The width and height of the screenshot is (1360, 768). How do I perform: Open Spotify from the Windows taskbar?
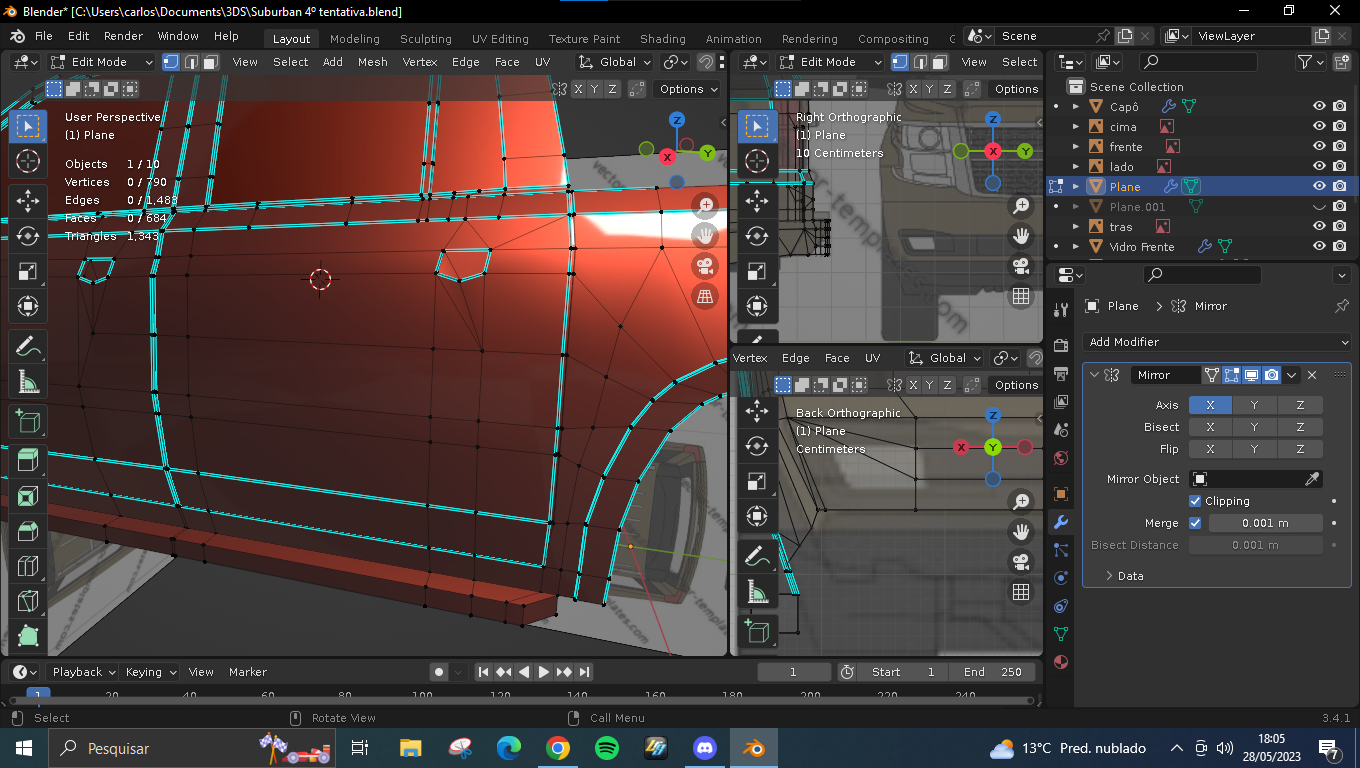point(607,748)
